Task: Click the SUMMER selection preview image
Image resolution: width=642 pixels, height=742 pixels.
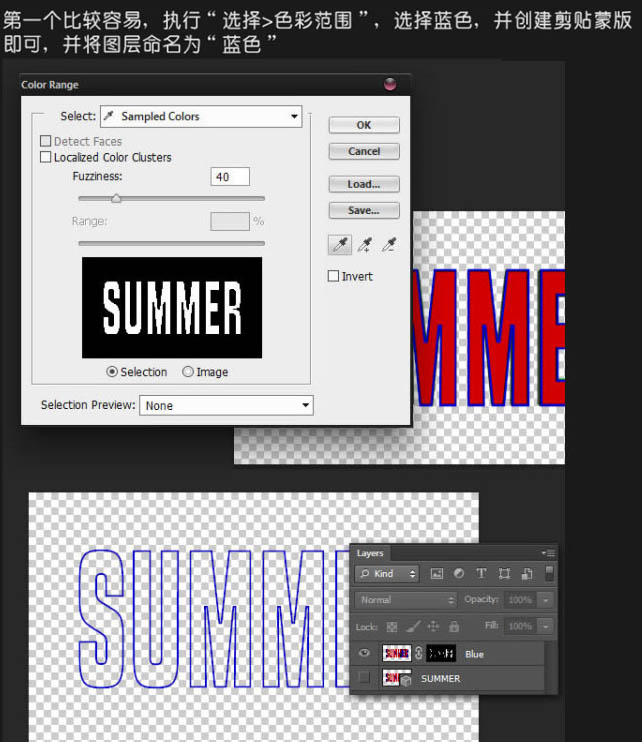Action: tap(172, 308)
